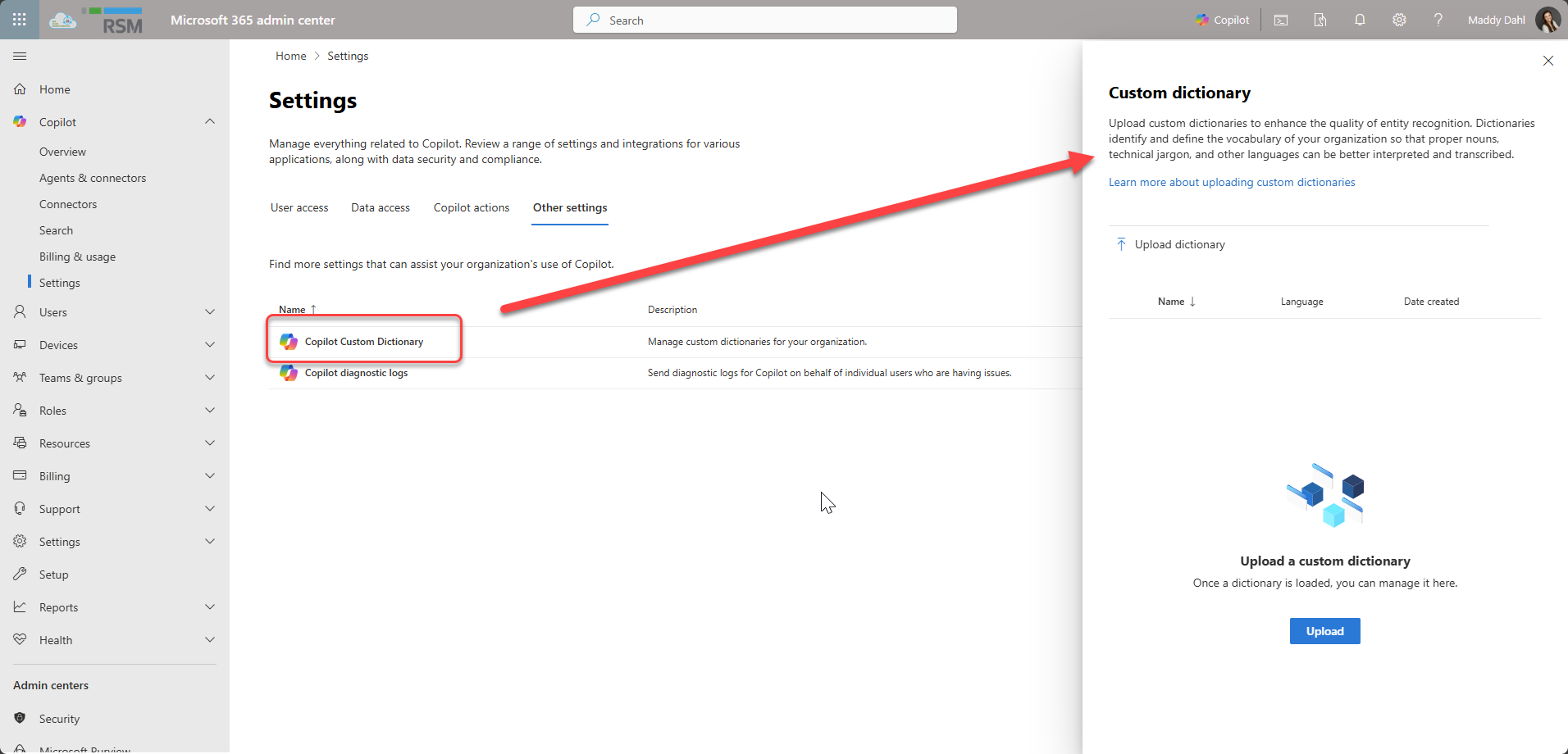Click the Description column header
The width and height of the screenshot is (1568, 754).
click(672, 310)
